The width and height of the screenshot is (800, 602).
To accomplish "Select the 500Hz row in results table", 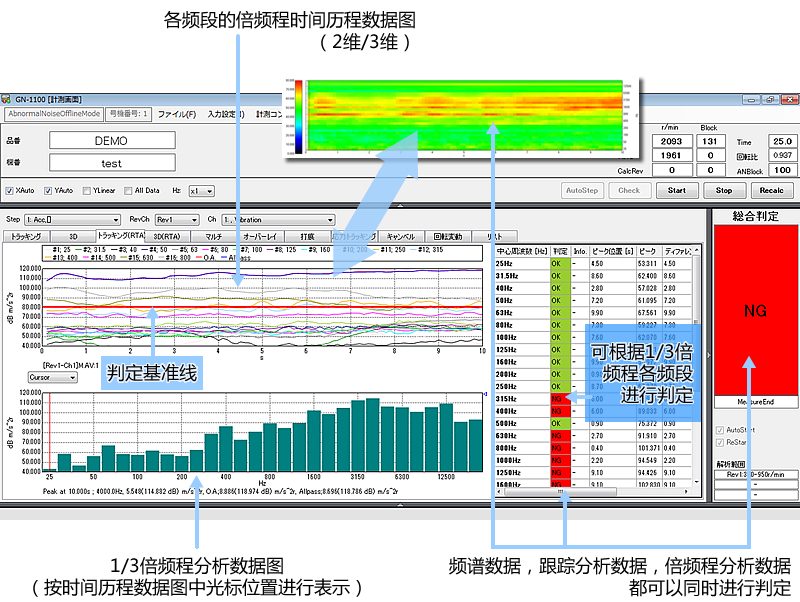I will point(593,423).
